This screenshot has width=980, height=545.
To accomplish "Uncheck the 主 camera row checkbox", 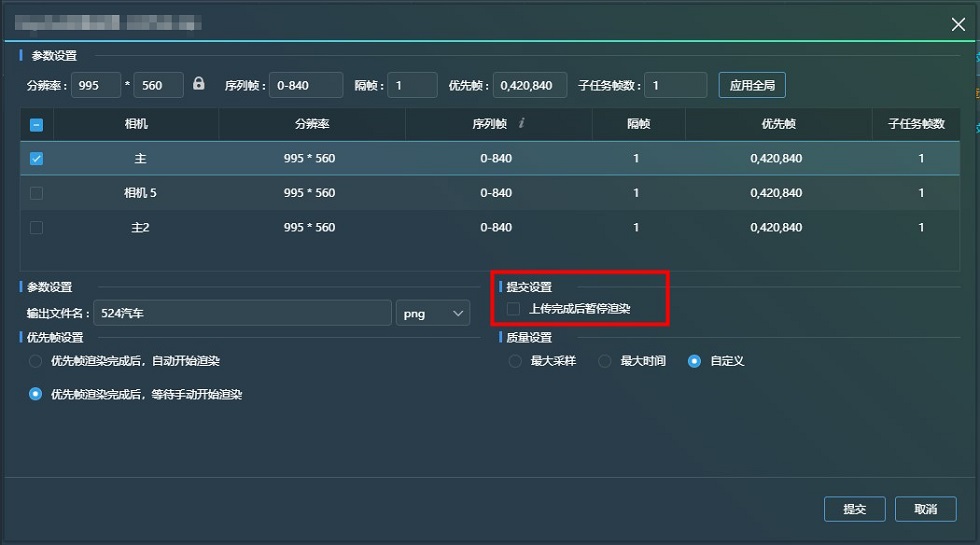I will 36,158.
